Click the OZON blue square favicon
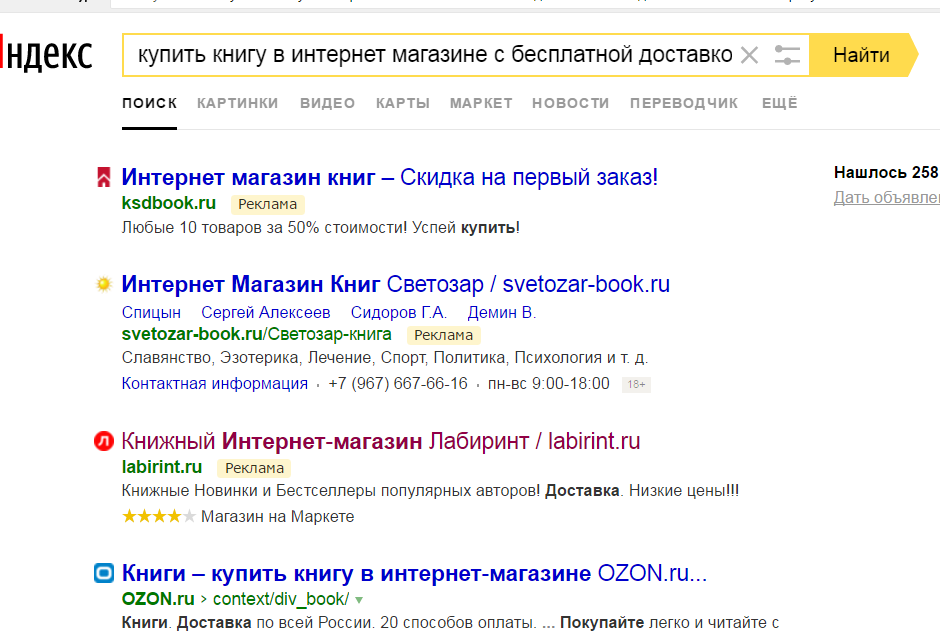The image size is (940, 634). pyautogui.click(x=104, y=573)
